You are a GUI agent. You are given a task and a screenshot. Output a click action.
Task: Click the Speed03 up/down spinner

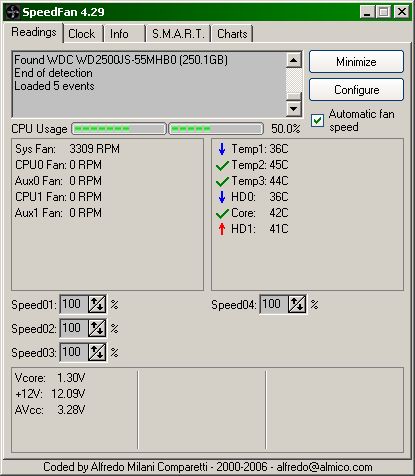click(x=97, y=352)
